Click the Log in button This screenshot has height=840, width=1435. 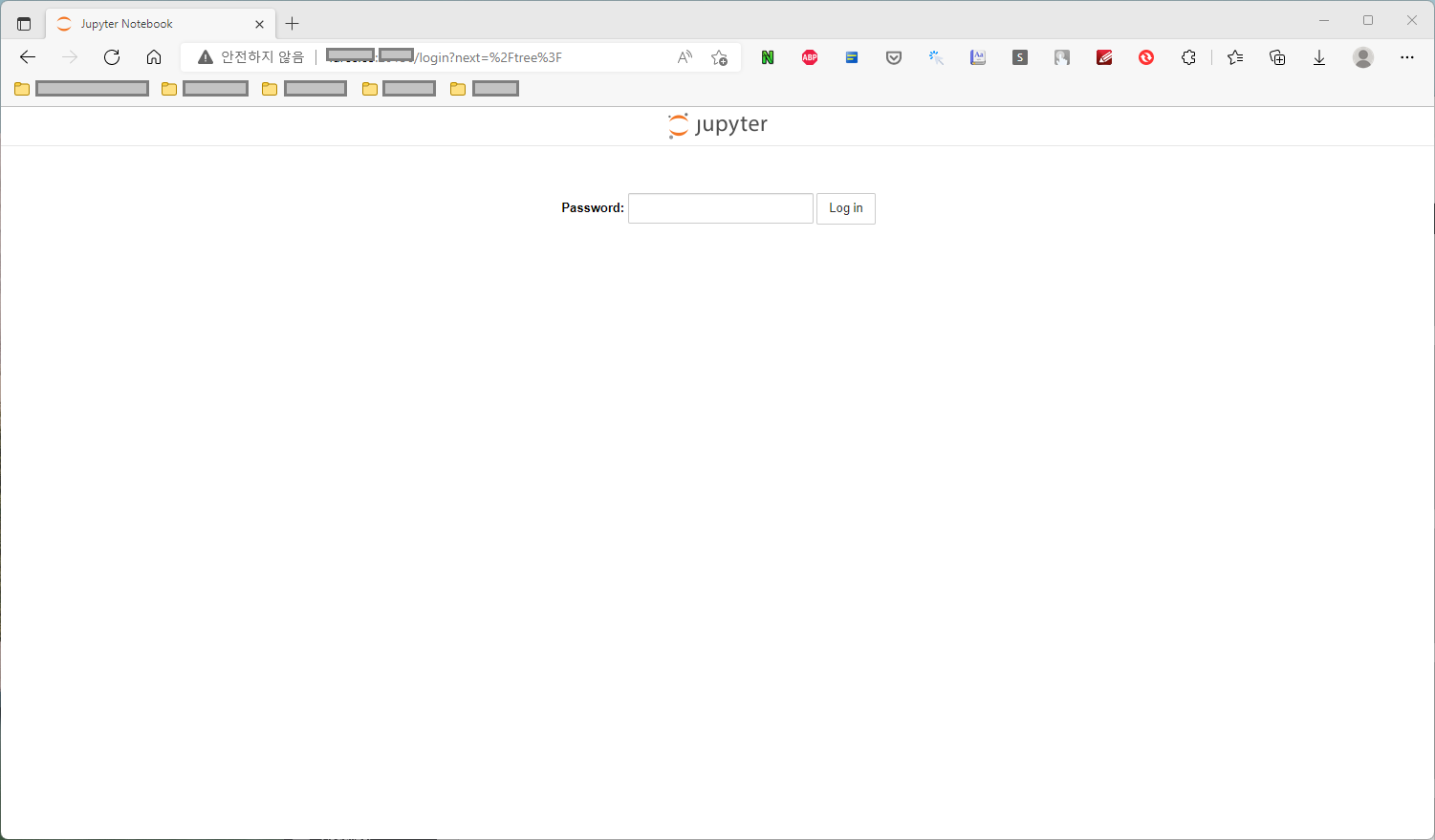(846, 208)
